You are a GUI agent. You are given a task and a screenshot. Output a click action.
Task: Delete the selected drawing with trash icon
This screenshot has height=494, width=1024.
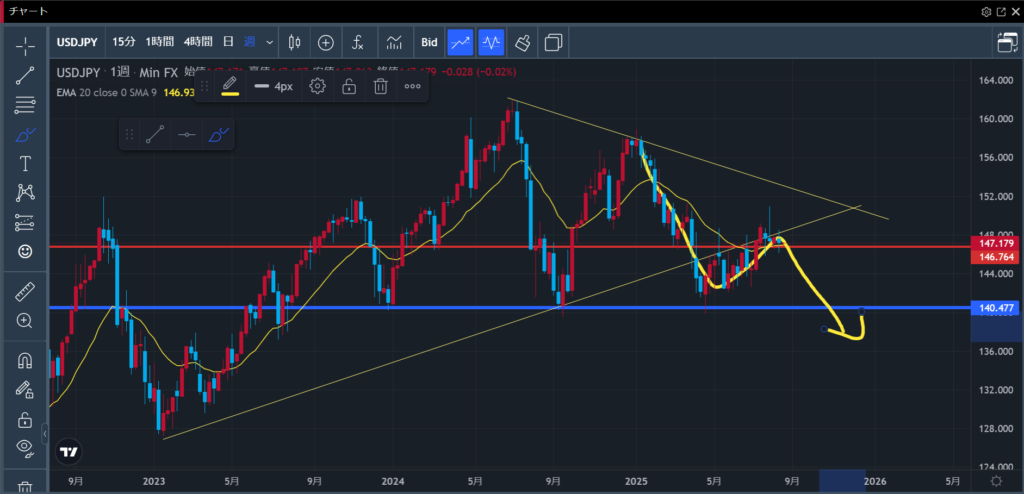tap(381, 86)
